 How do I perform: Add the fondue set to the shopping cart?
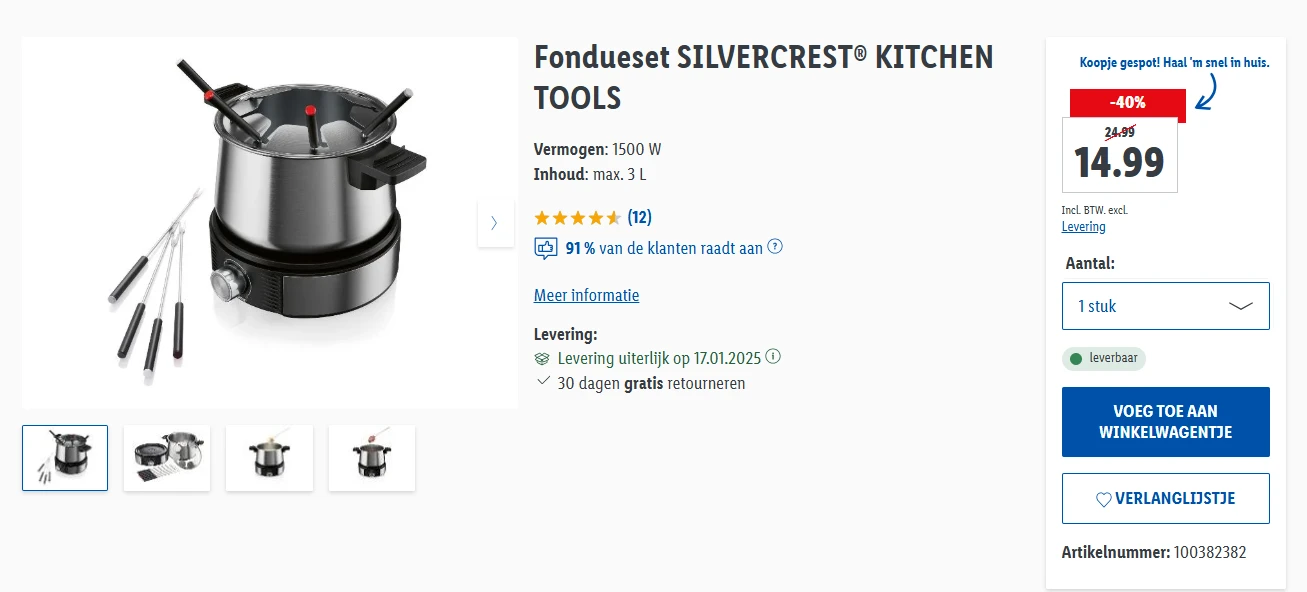pos(1165,421)
